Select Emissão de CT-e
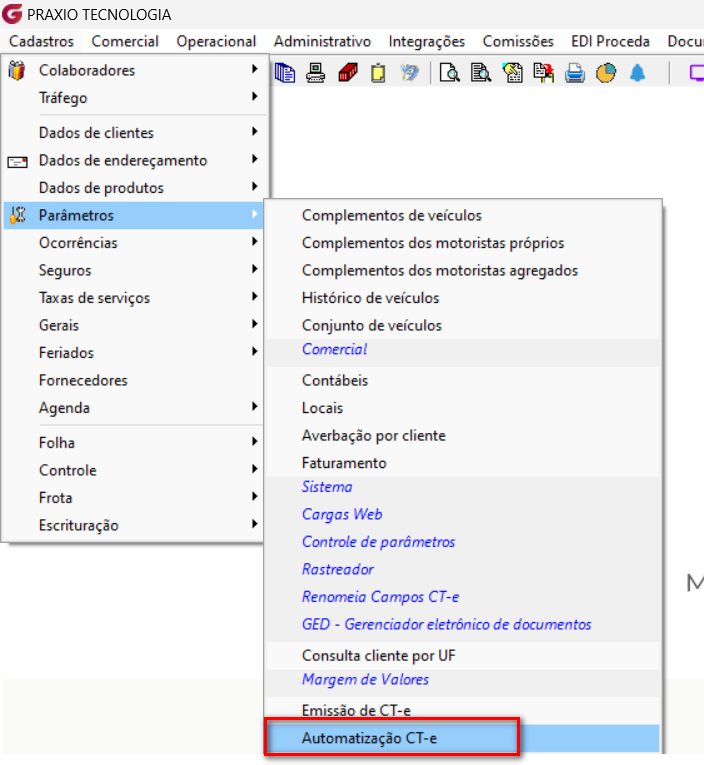Image resolution: width=704 pixels, height=765 pixels. coord(462,710)
